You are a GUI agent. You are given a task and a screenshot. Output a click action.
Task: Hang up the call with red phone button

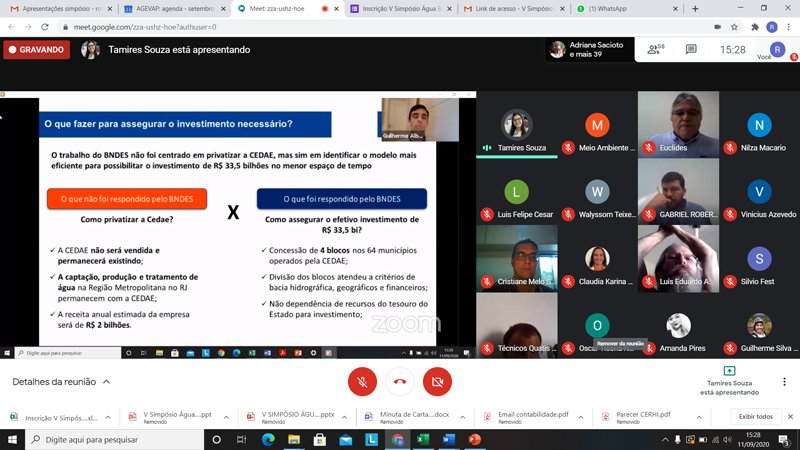coord(400,381)
